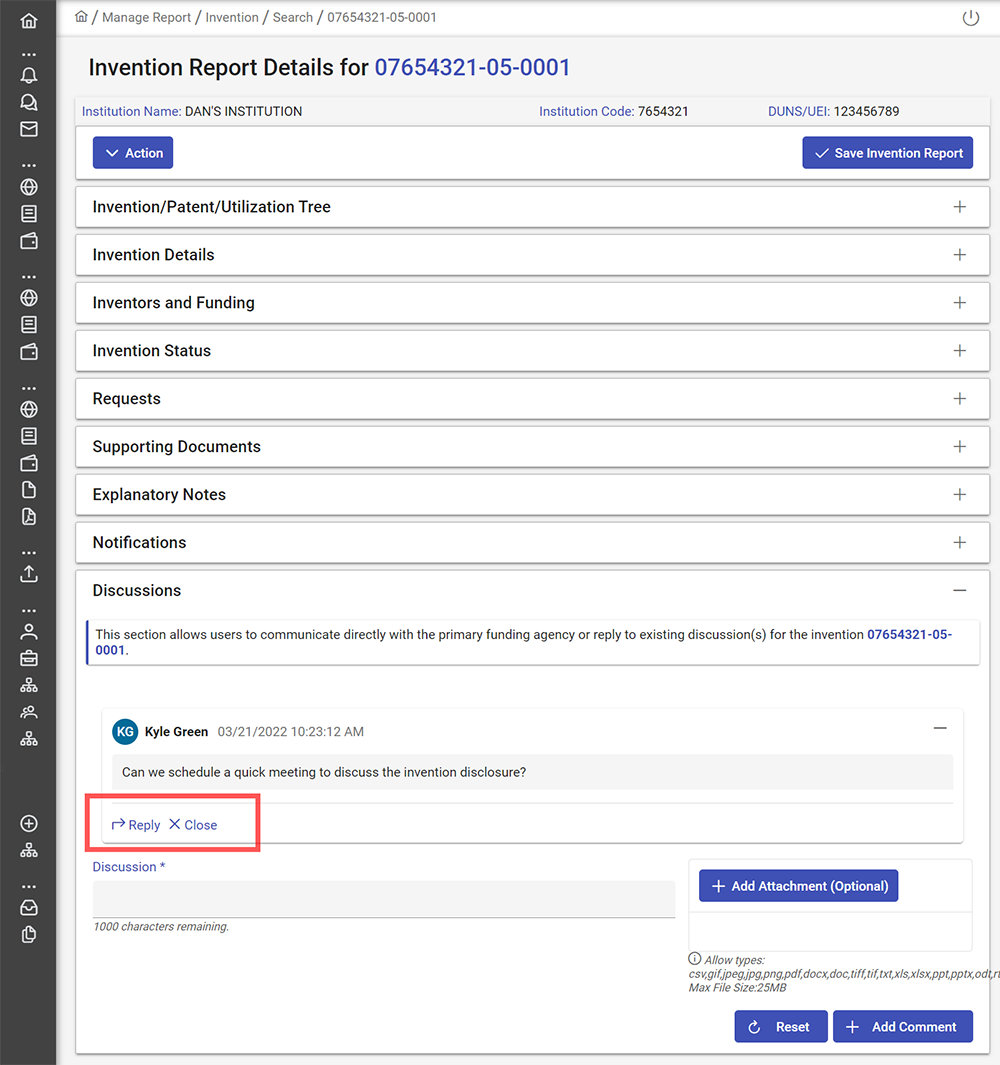Click the plus circle icon in sidebar
This screenshot has height=1065, width=1000.
(29, 823)
